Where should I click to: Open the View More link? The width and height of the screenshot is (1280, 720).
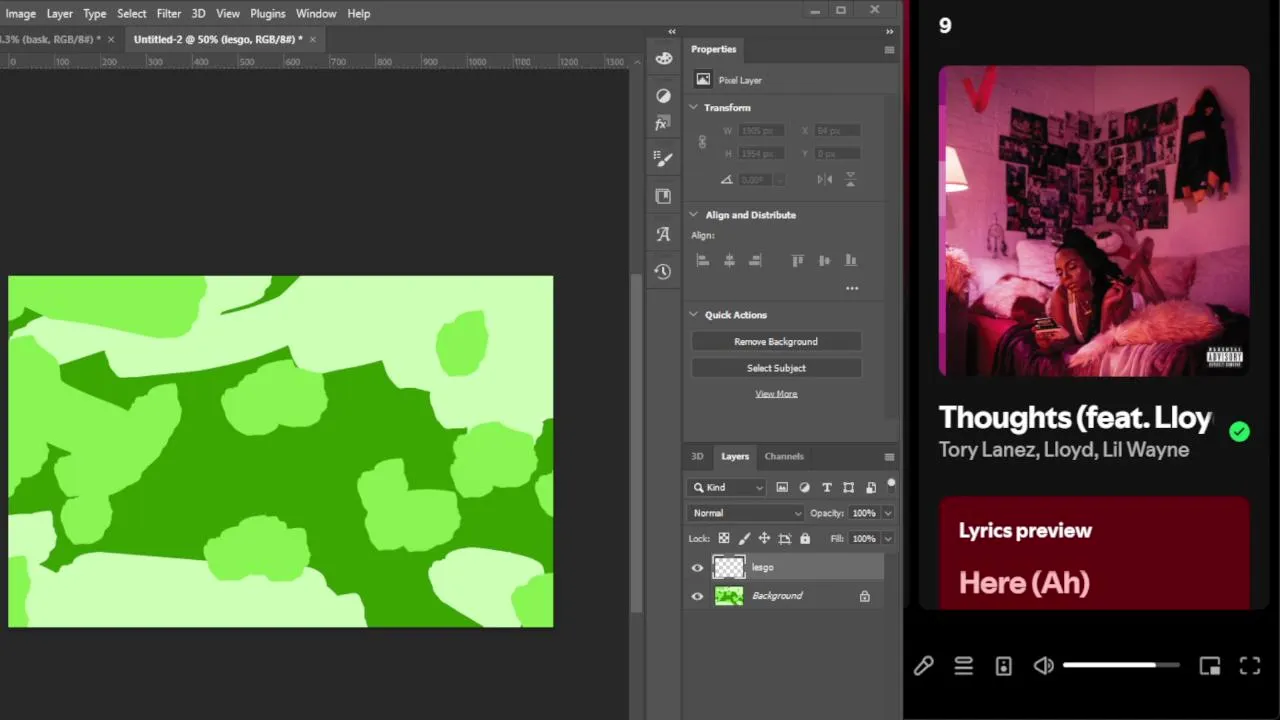pos(776,394)
